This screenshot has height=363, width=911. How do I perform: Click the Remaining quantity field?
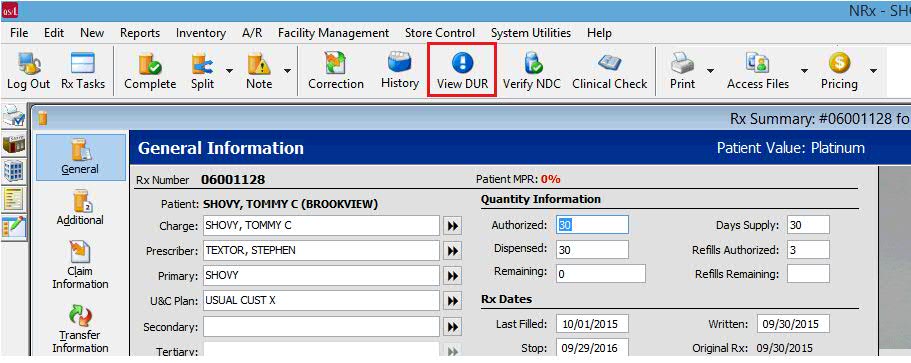(x=601, y=274)
